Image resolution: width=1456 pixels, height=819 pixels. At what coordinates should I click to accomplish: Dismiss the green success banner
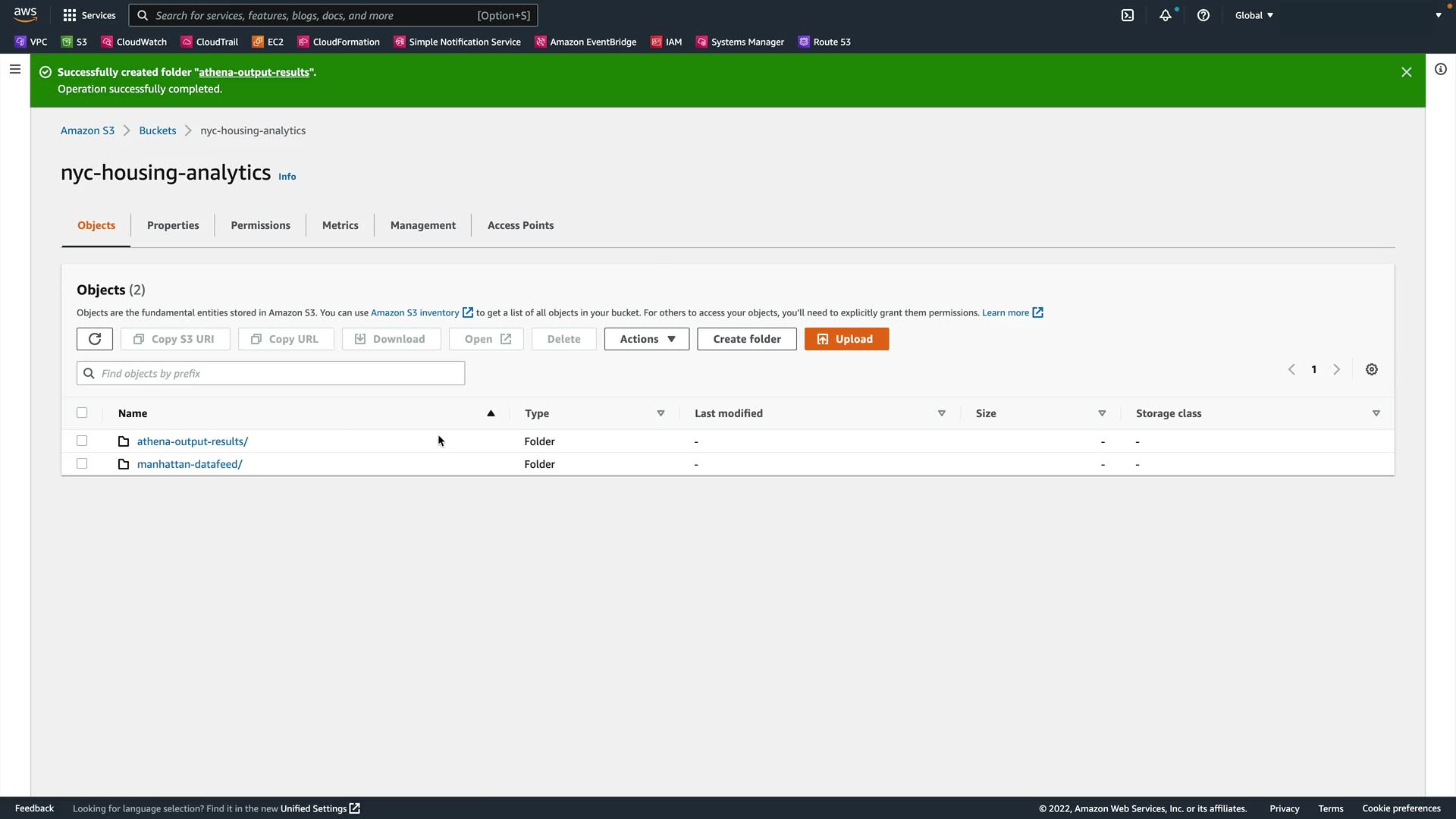tap(1407, 72)
